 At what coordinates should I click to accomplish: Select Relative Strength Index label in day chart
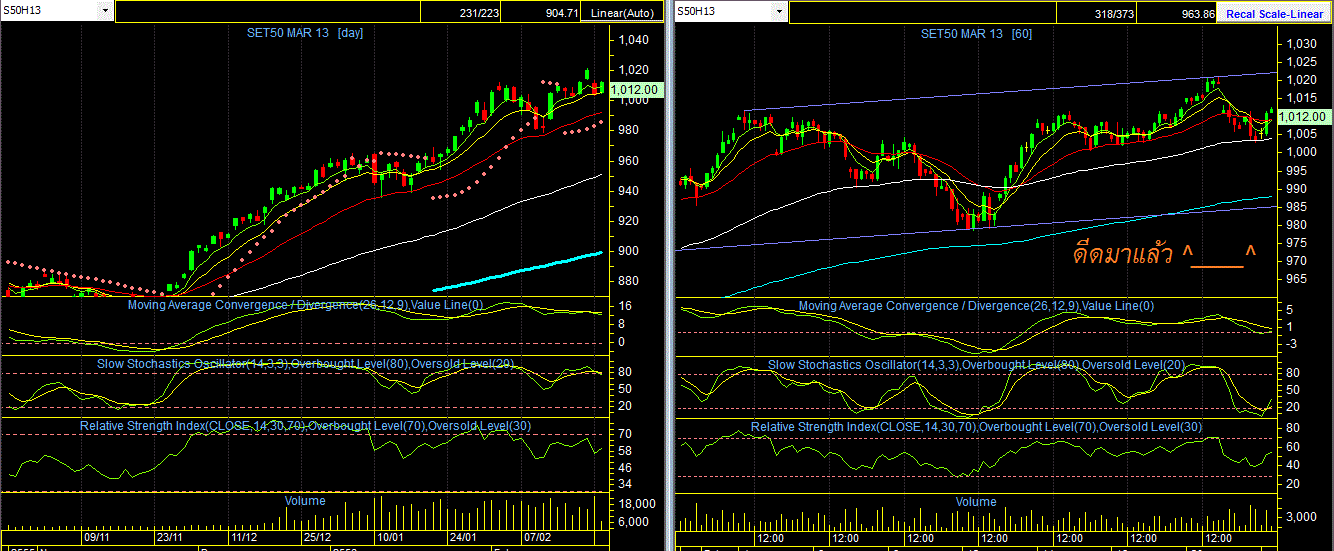pyautogui.click(x=305, y=426)
